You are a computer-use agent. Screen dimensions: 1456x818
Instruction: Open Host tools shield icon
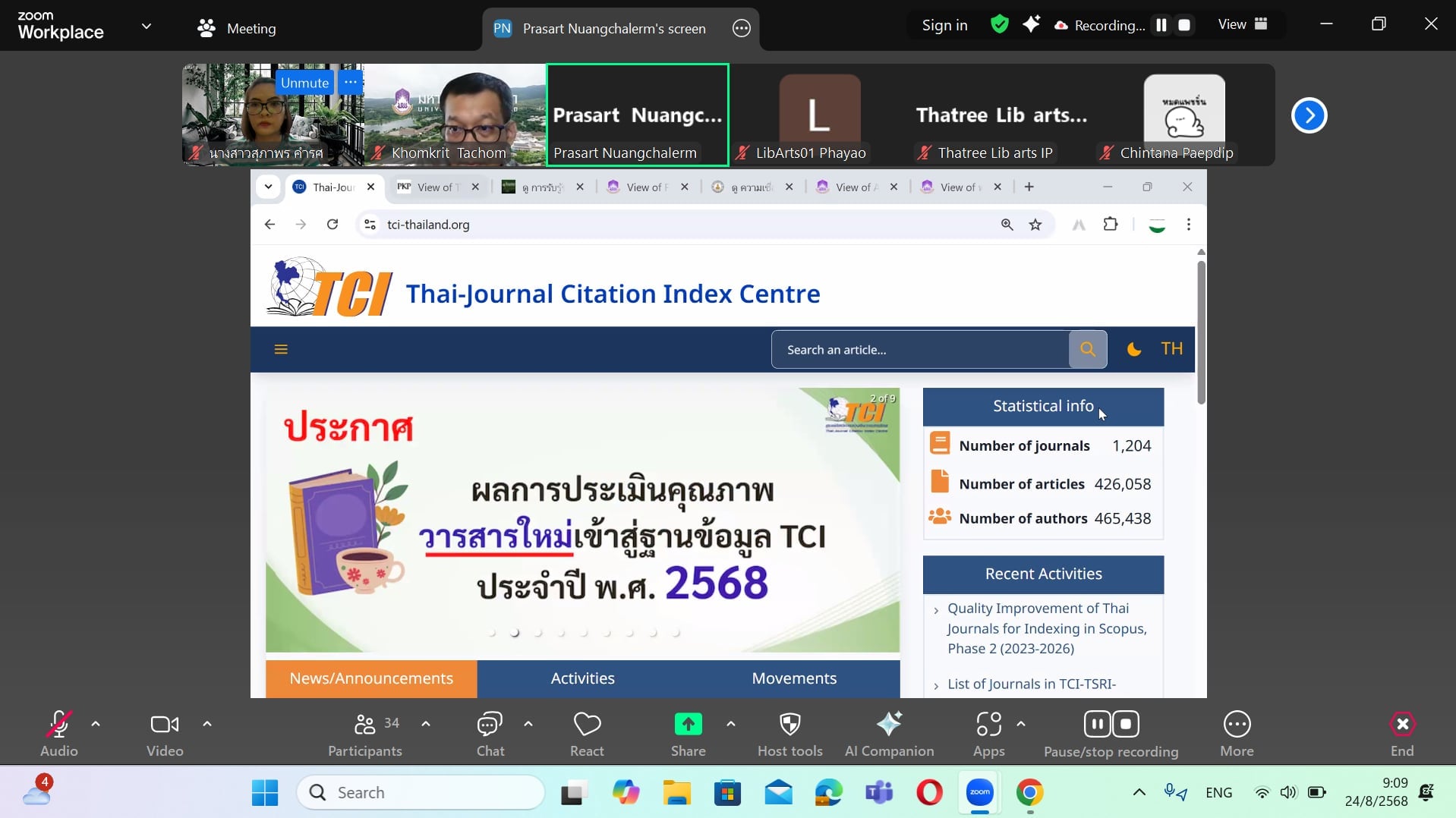click(x=789, y=725)
